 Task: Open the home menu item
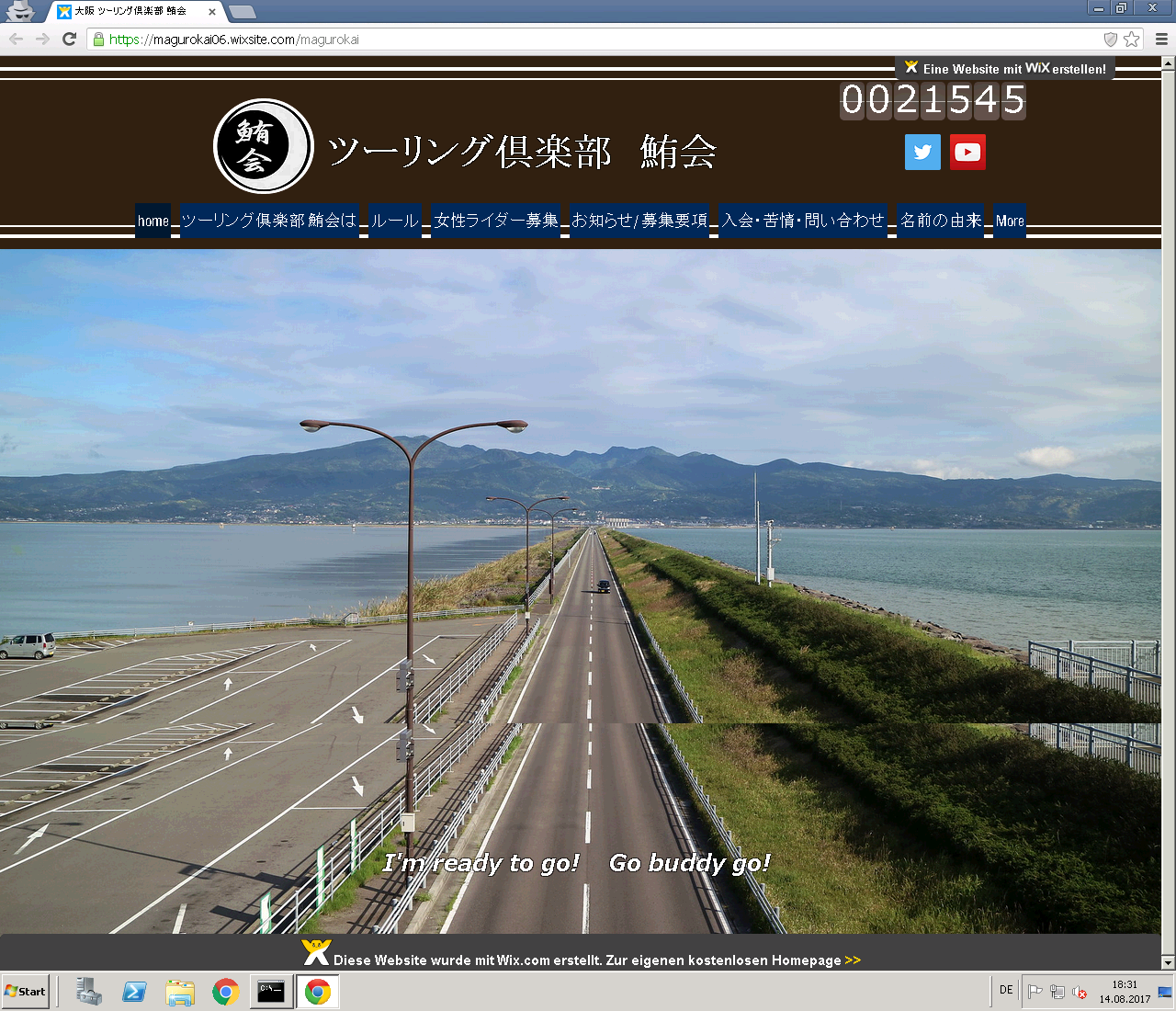coord(153,221)
